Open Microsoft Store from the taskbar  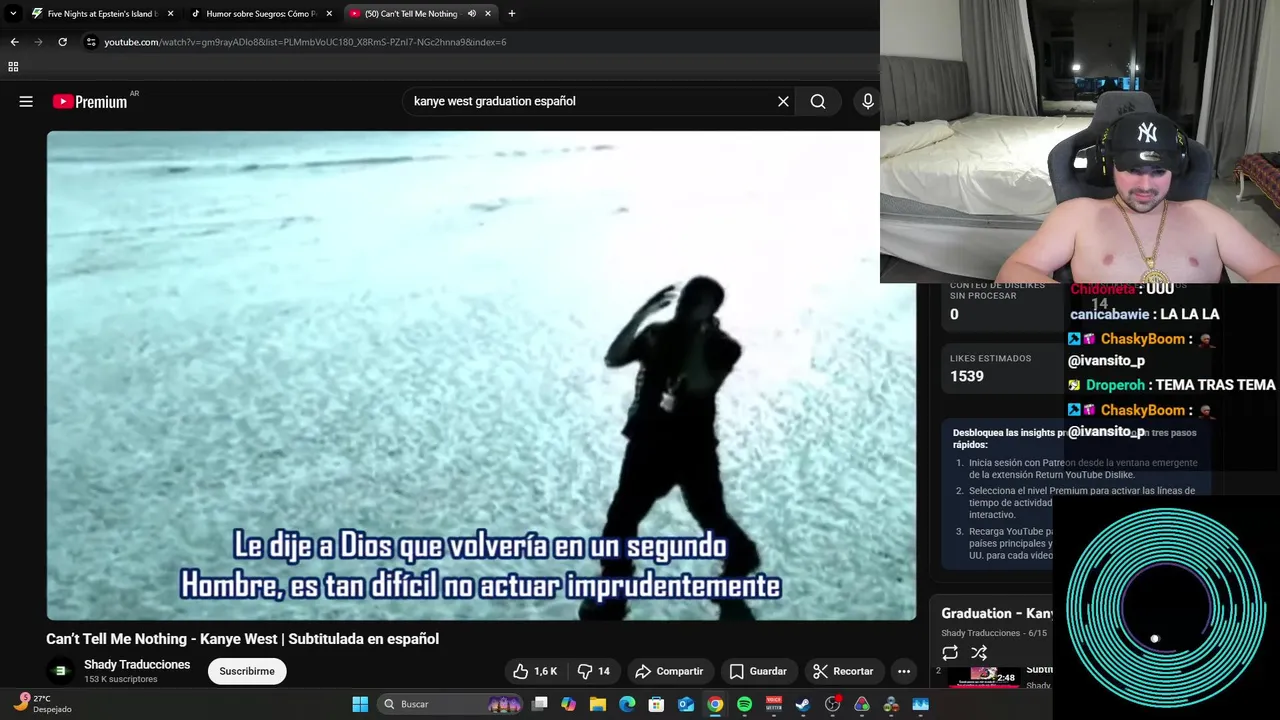tap(657, 704)
